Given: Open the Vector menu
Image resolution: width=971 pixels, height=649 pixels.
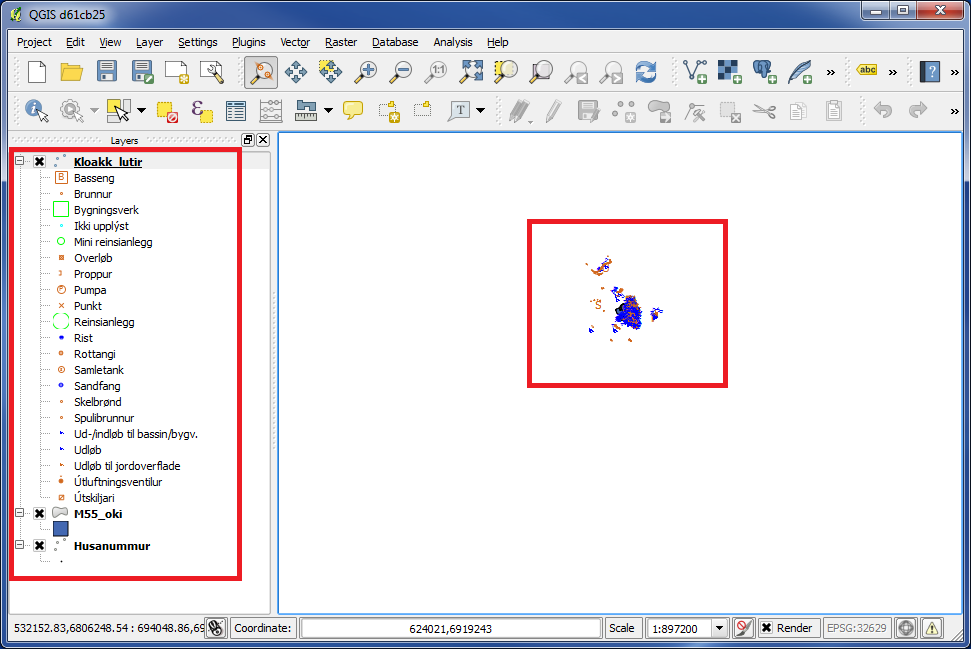Looking at the screenshot, I should pos(295,42).
